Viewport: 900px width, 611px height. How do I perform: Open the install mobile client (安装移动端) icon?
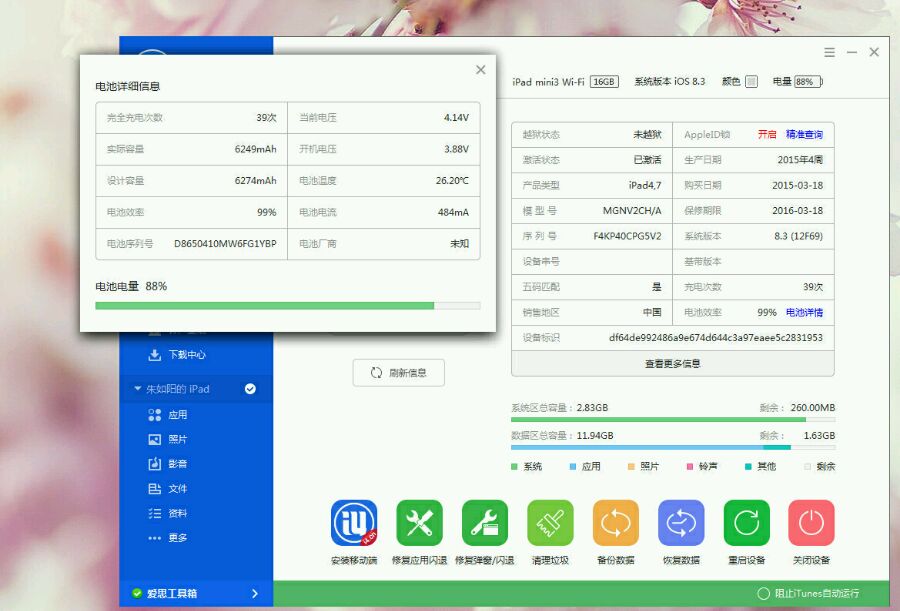pos(354,523)
